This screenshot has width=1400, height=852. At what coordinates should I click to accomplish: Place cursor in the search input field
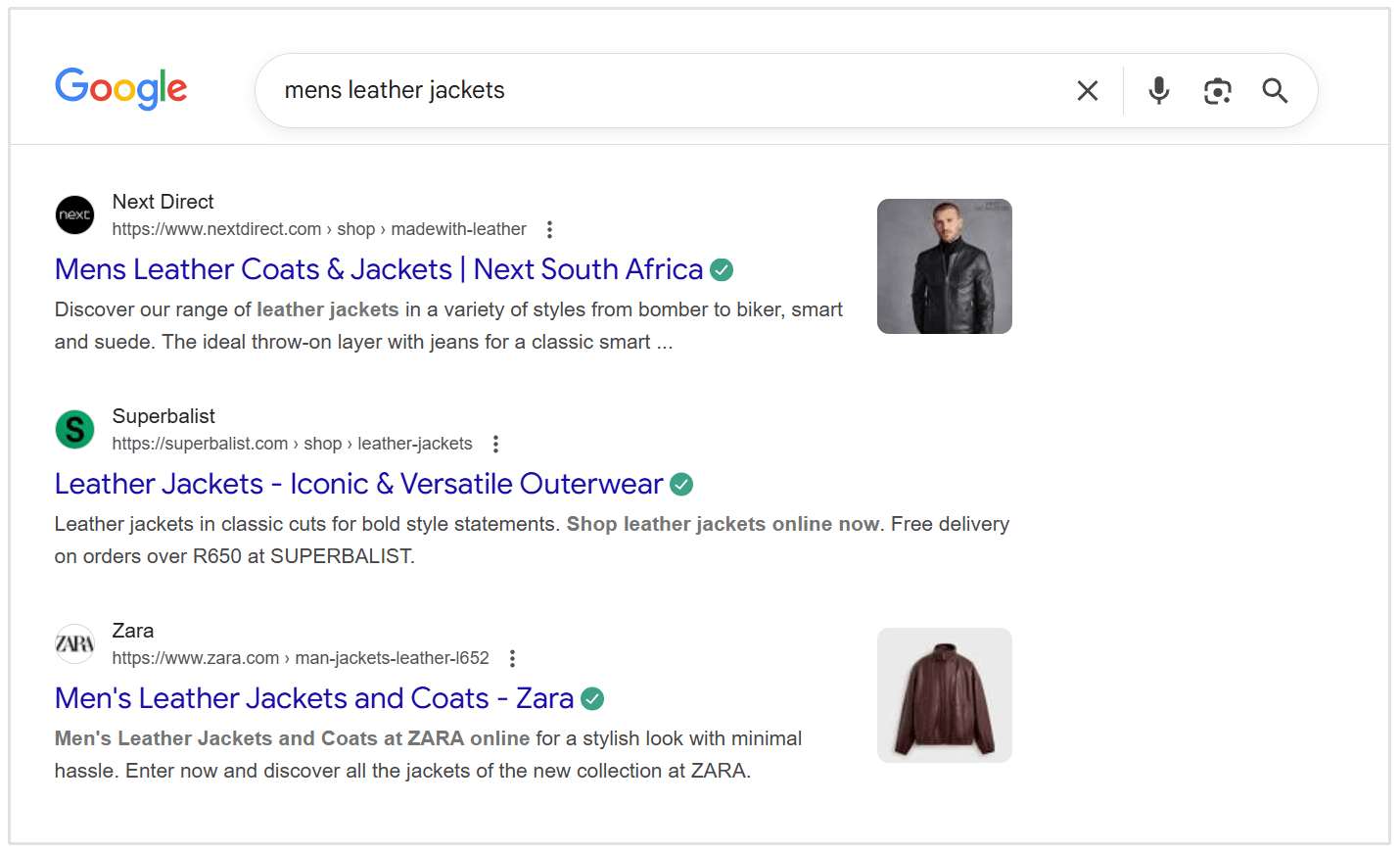tap(587, 90)
